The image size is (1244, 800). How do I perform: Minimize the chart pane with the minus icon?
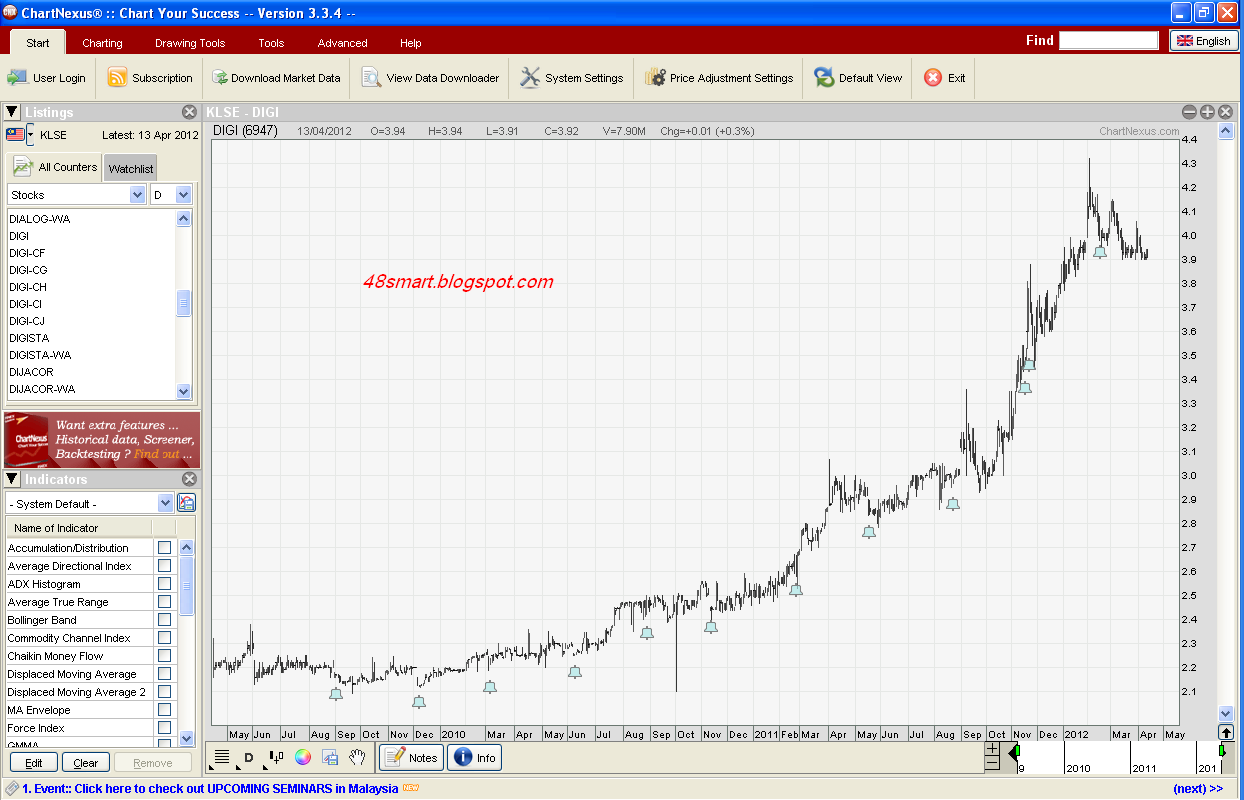[1189, 113]
